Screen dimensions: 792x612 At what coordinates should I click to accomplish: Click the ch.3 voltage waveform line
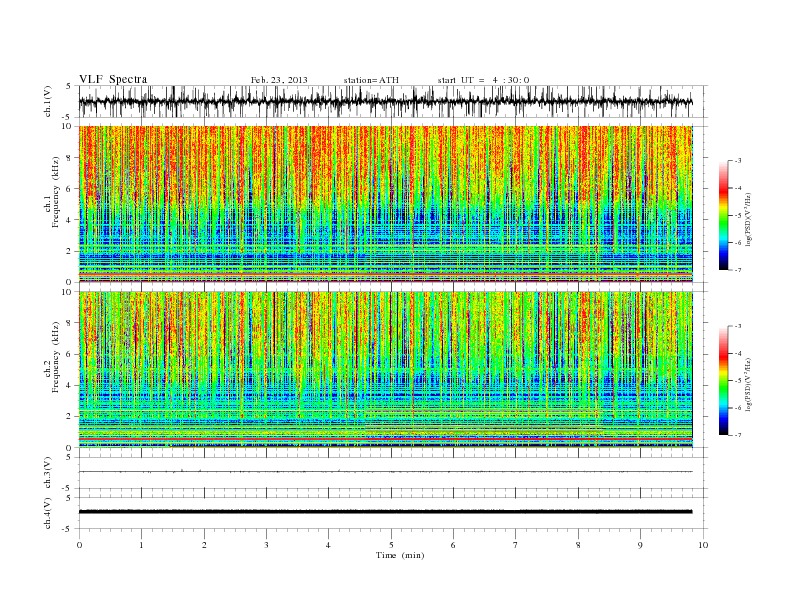click(x=385, y=472)
